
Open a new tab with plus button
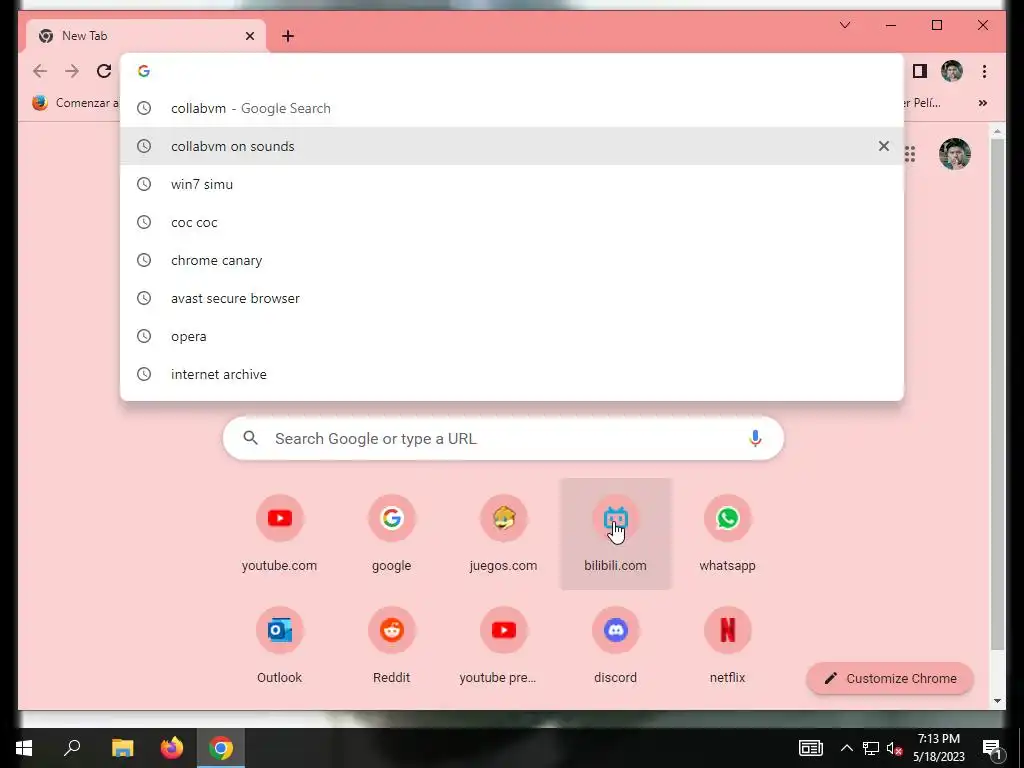click(x=288, y=36)
